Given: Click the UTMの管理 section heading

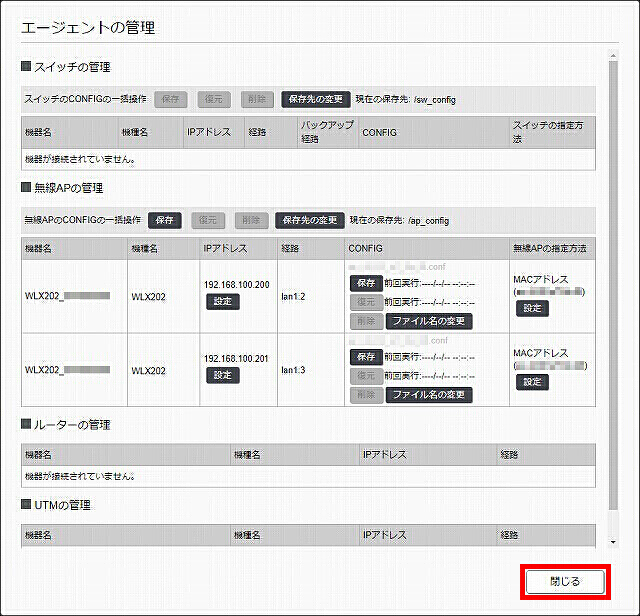Looking at the screenshot, I should point(62,505).
